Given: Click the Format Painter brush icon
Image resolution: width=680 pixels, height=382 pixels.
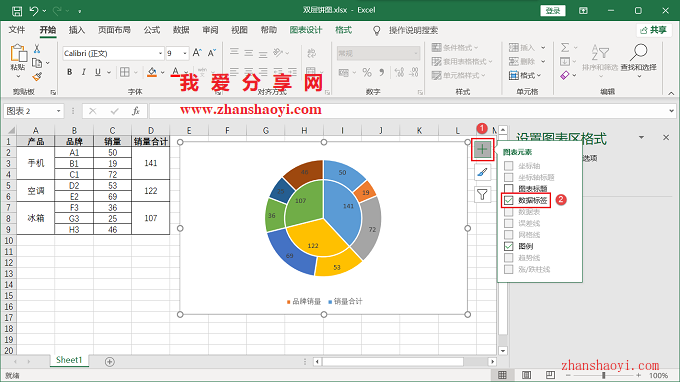Looking at the screenshot, I should (x=37, y=77).
